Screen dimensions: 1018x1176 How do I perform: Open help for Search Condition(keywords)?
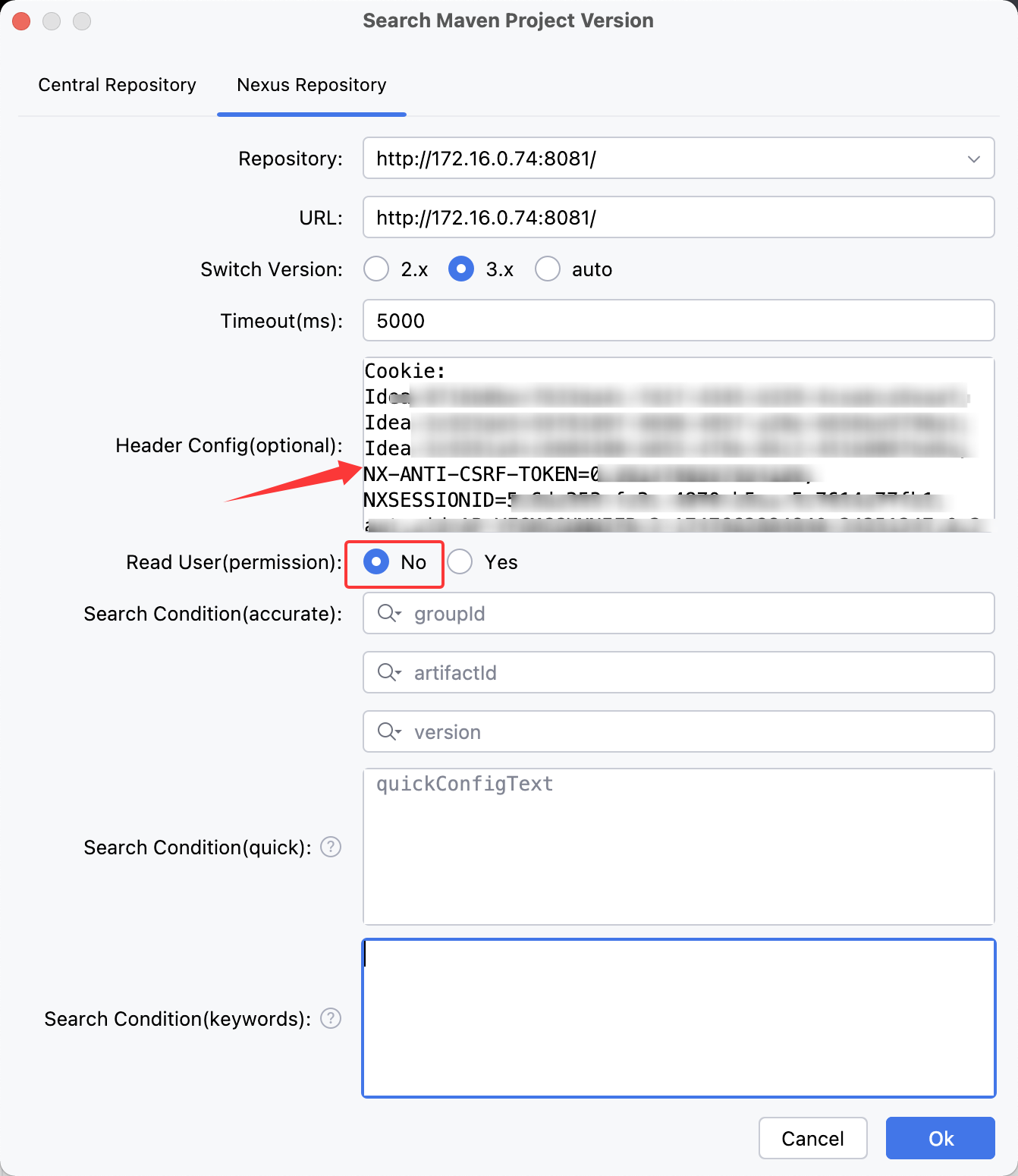tap(331, 1018)
